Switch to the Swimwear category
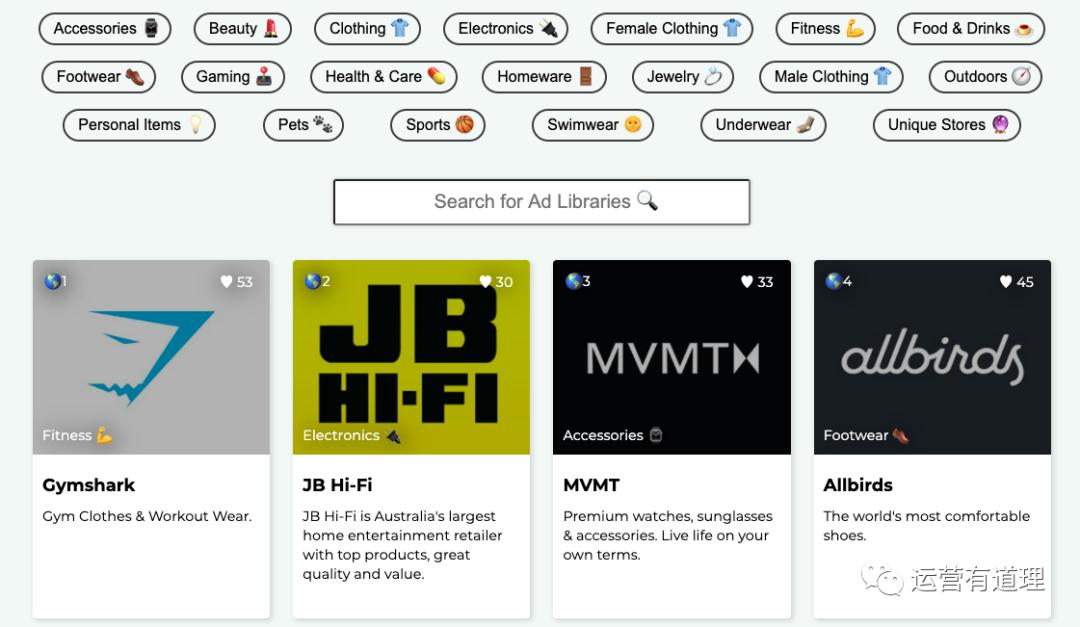Screen dimensions: 1080x627 593,125
